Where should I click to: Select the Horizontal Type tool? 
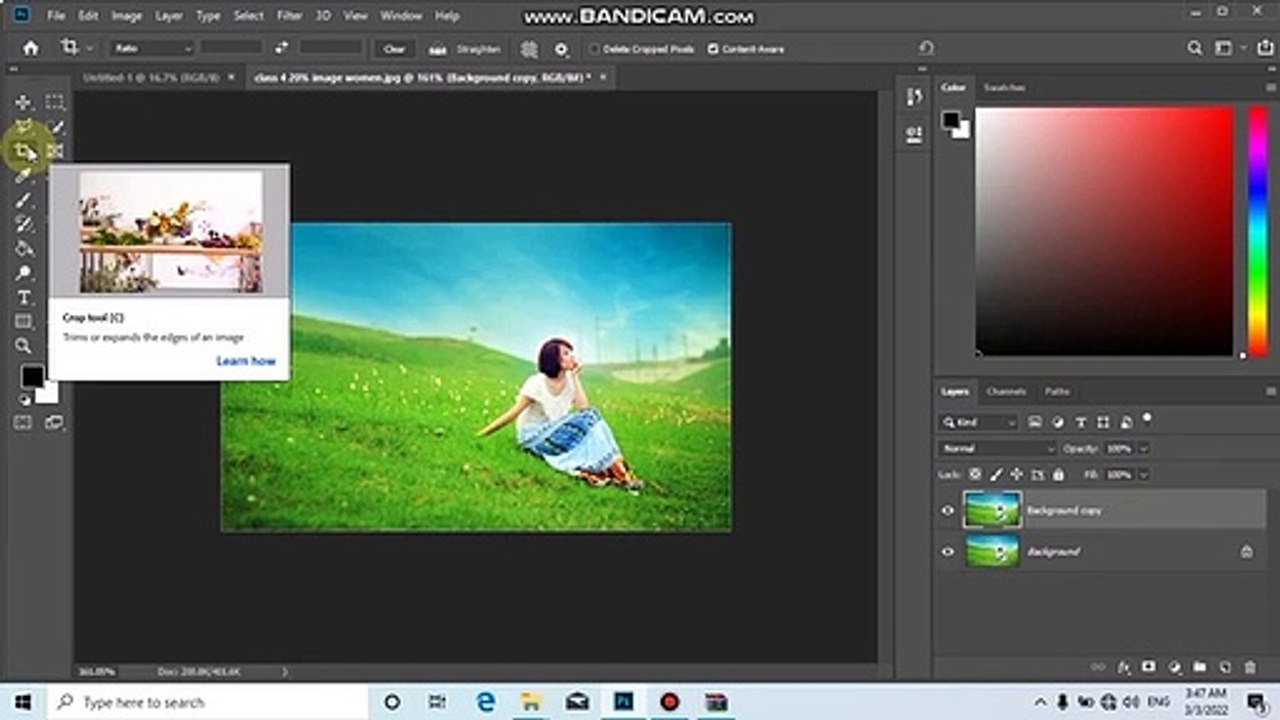(x=23, y=298)
